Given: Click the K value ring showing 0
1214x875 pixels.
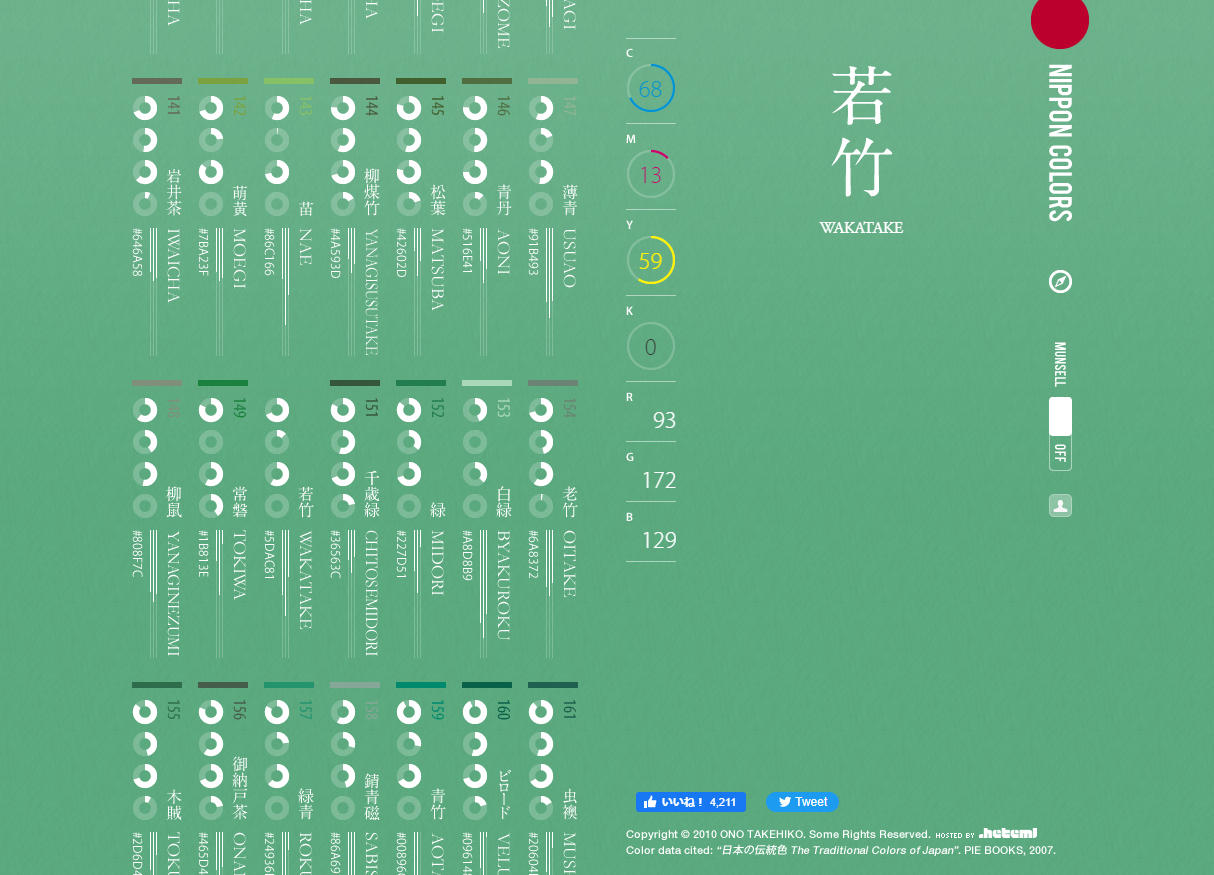Looking at the screenshot, I should 650,347.
